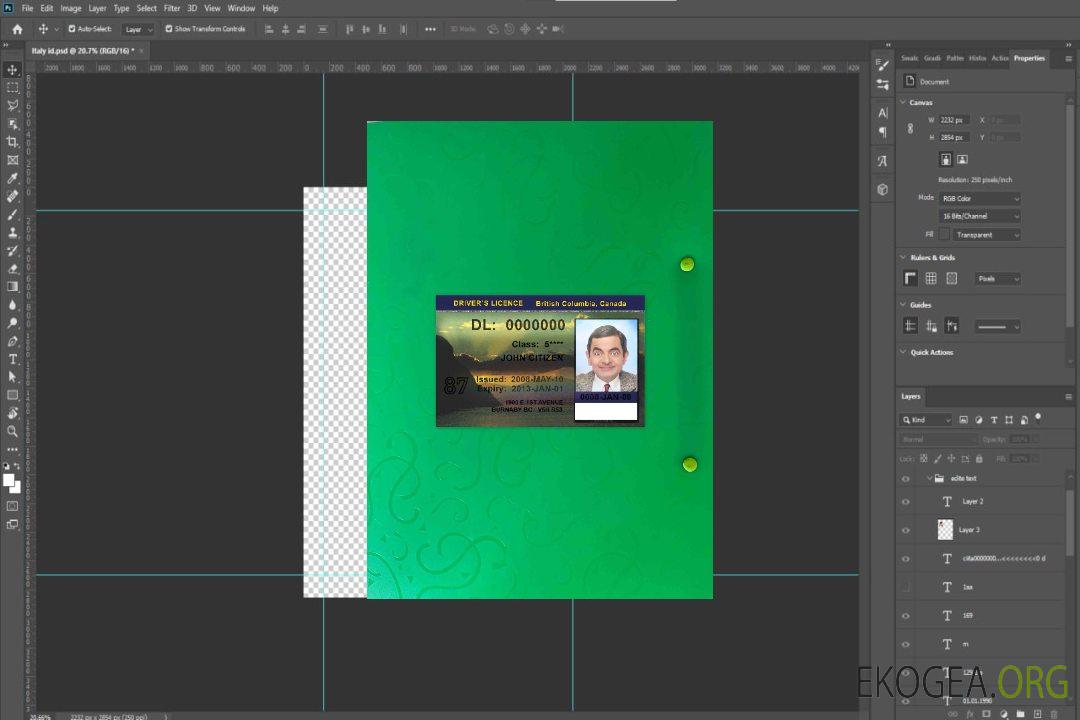The height and width of the screenshot is (720, 1080).
Task: Activate the Zoom tool
Action: [12, 431]
